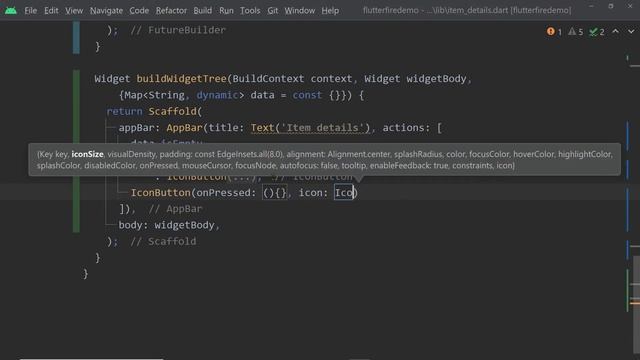Open the Git menu
This screenshot has width=640, height=360.
pos(272,11)
